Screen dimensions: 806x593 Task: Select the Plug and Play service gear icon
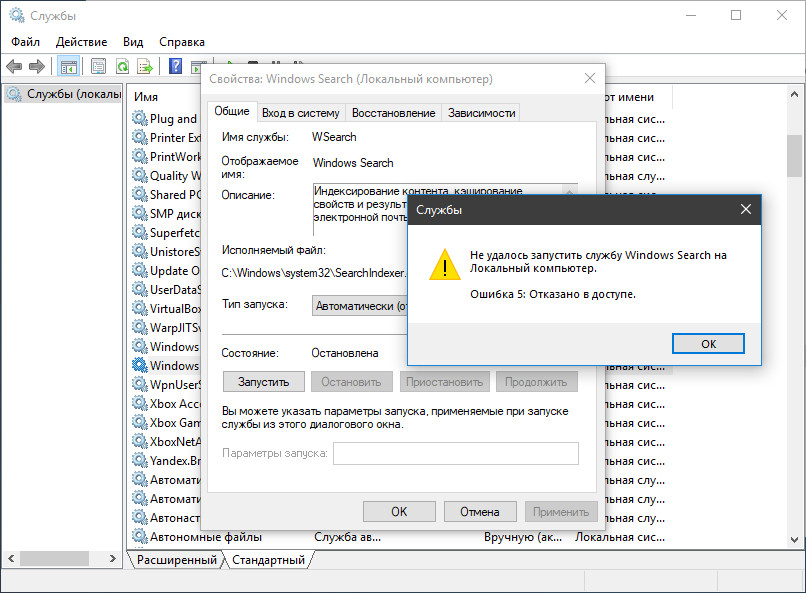[x=140, y=119]
